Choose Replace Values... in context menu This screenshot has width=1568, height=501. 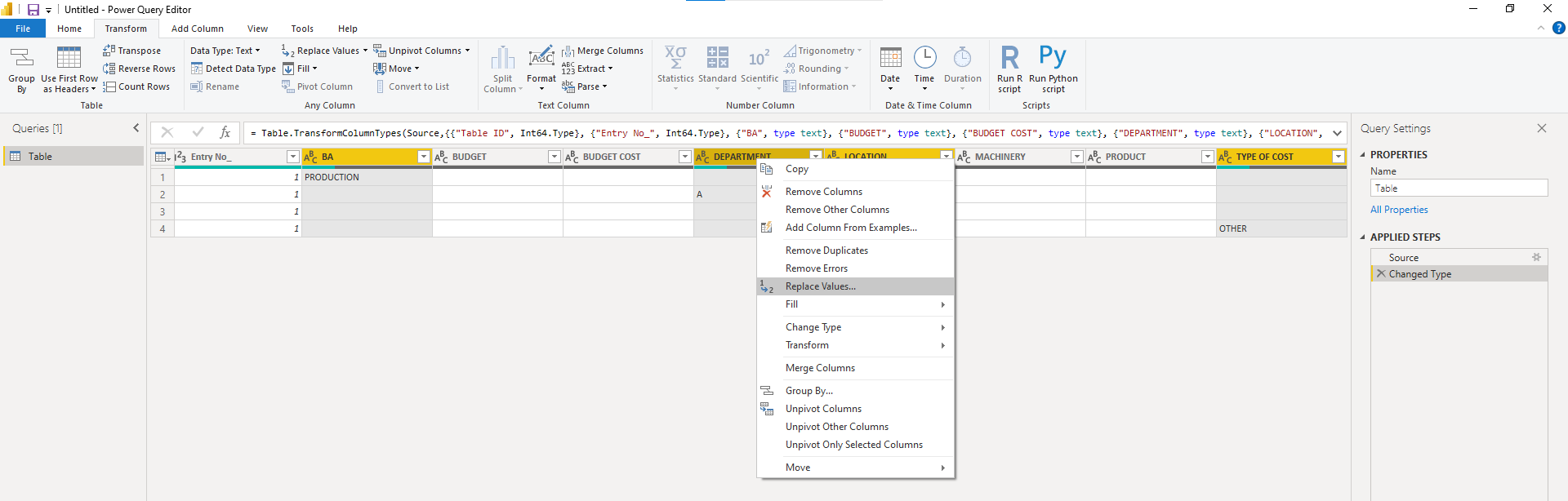(x=855, y=286)
